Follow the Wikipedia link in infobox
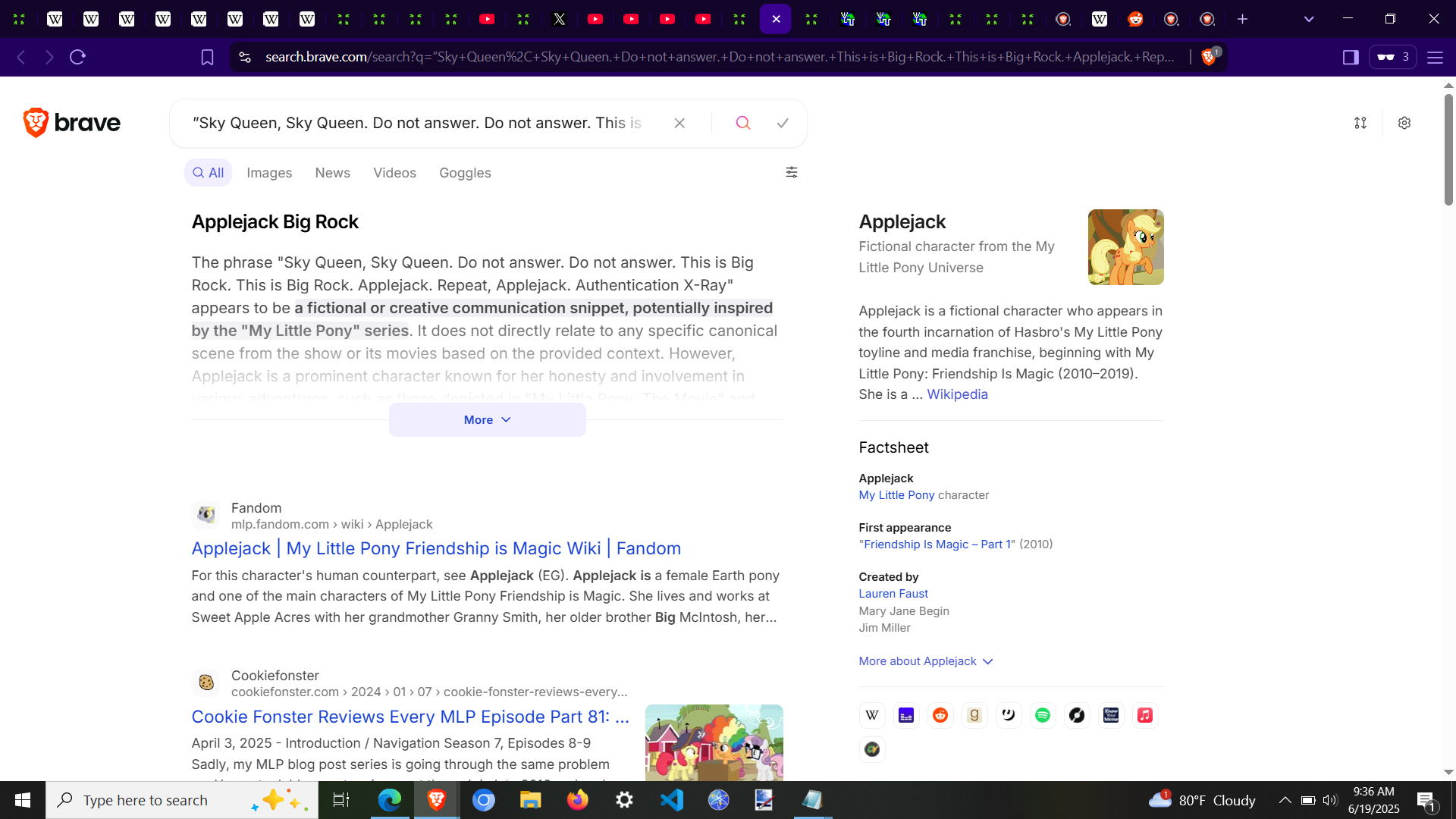 (957, 394)
